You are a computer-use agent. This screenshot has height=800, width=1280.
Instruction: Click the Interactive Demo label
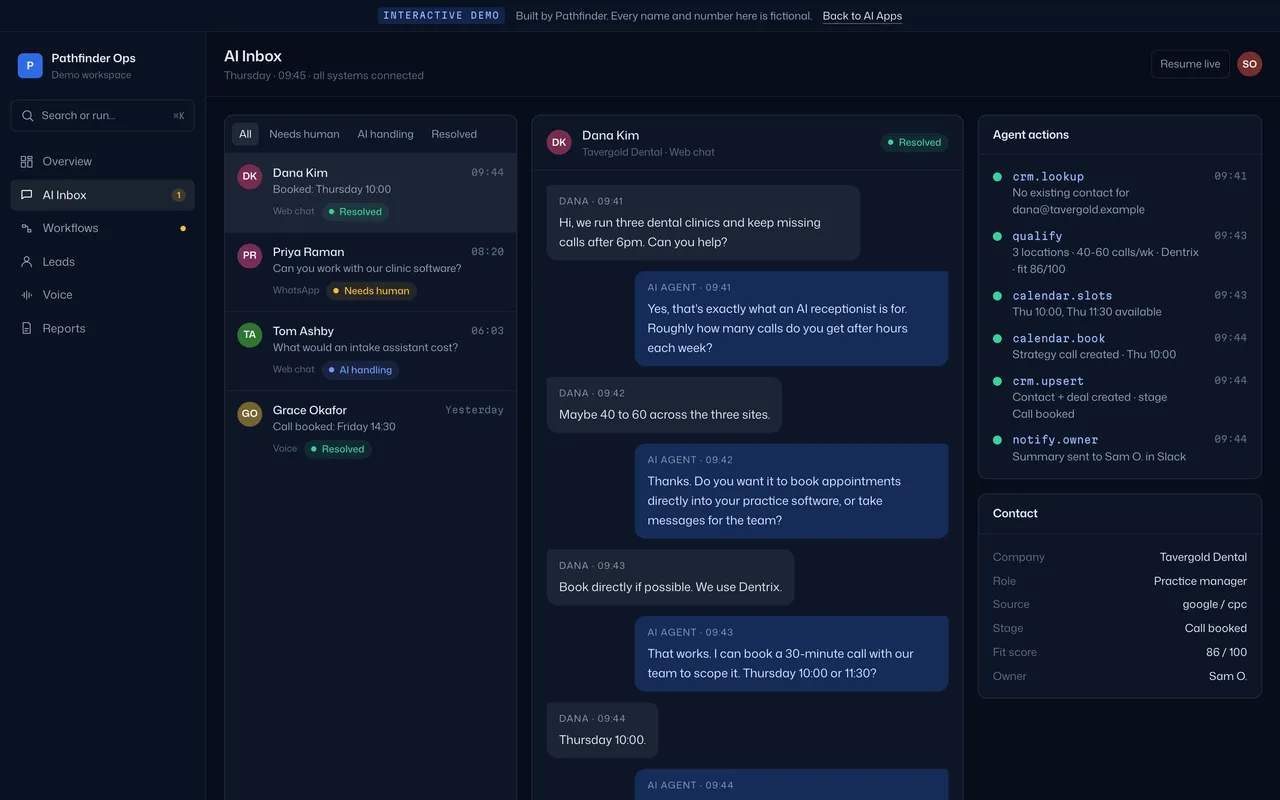(x=441, y=16)
